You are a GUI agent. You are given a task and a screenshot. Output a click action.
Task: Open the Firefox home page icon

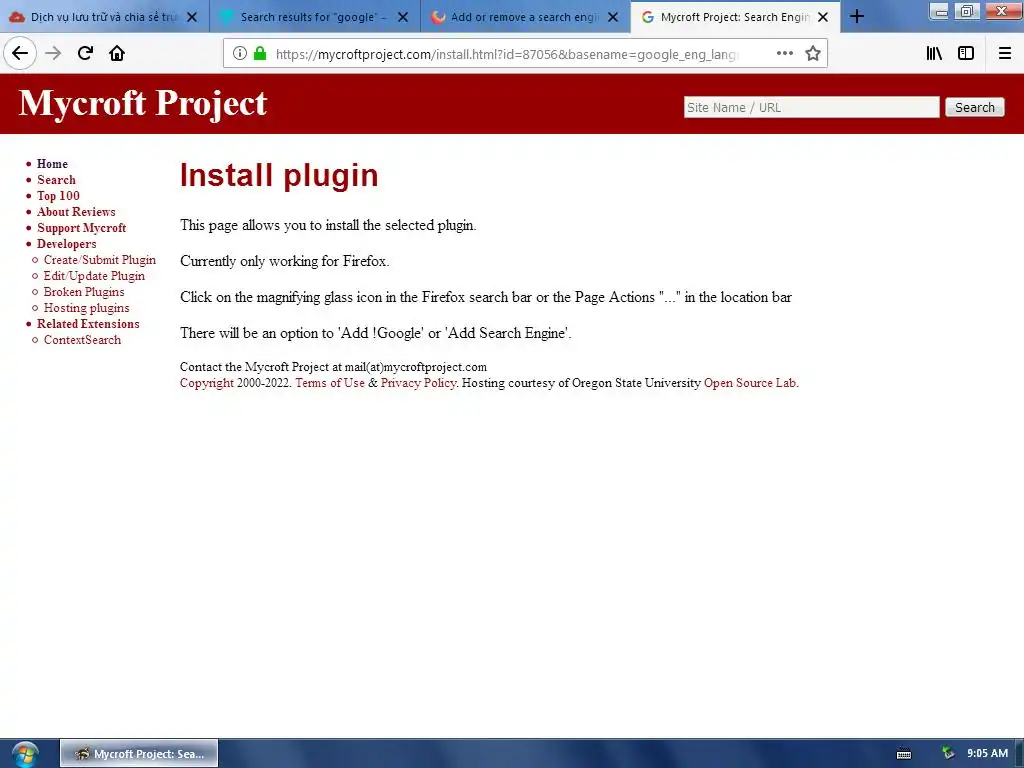(117, 53)
